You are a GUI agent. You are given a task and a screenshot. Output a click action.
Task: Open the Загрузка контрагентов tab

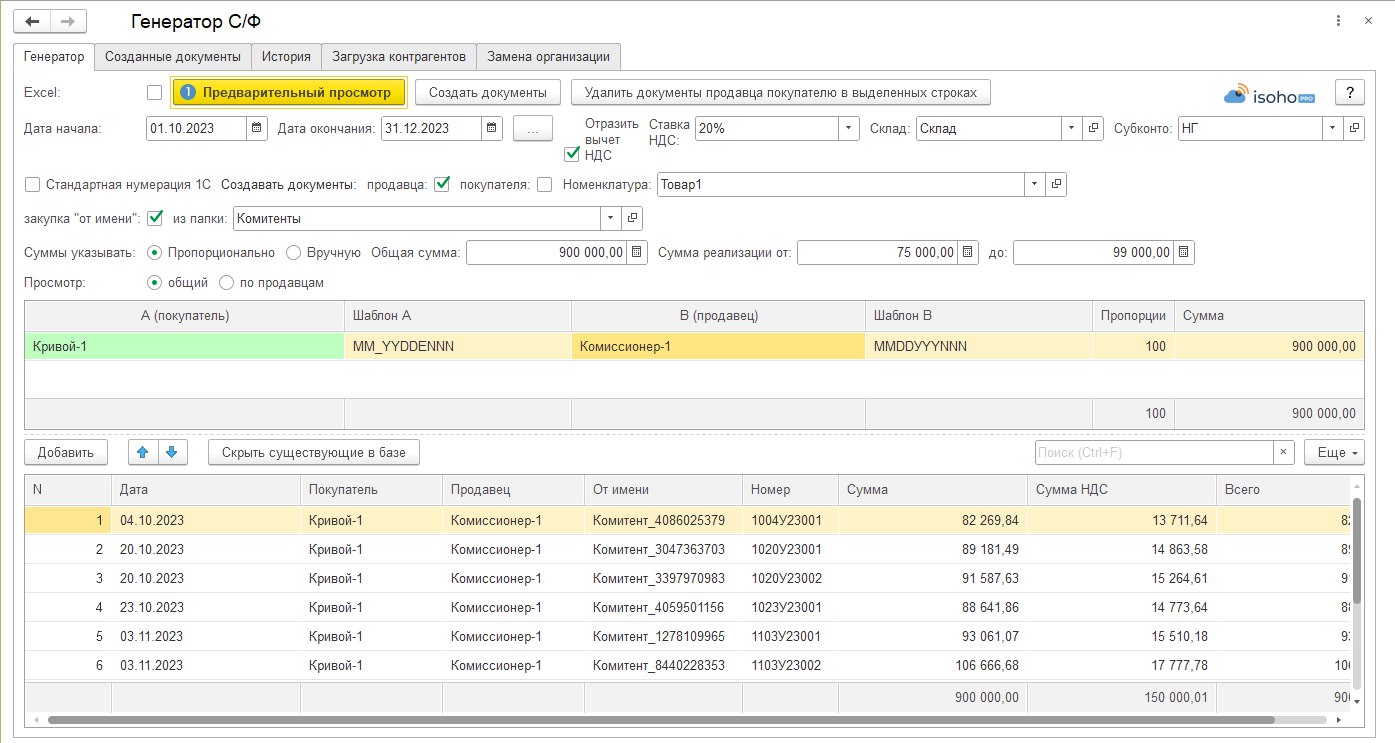click(x=399, y=57)
